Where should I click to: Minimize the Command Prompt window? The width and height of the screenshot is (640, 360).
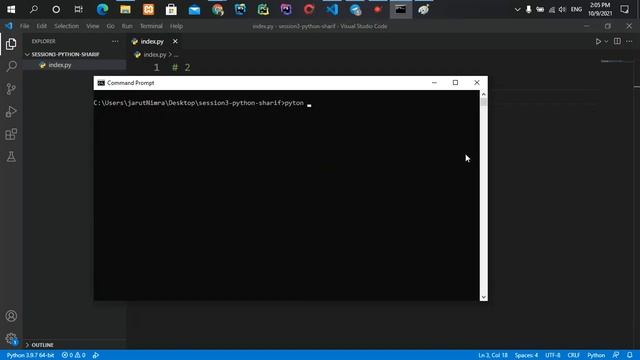pyautogui.click(x=434, y=82)
